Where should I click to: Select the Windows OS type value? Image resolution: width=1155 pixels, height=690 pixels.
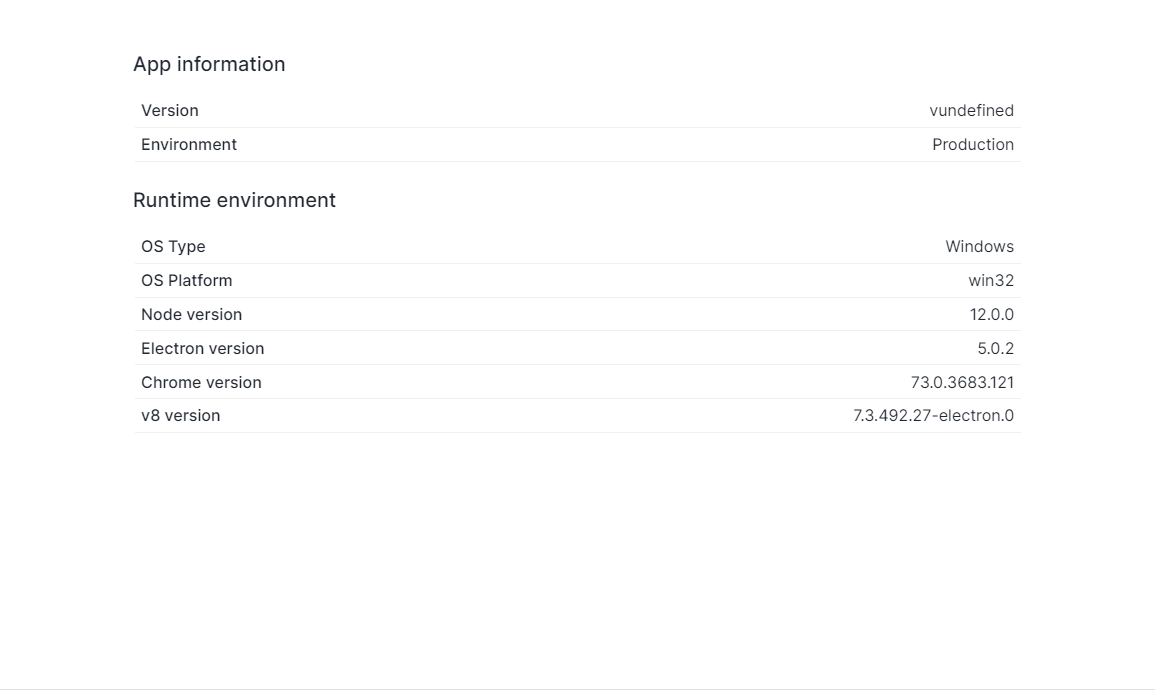pos(980,247)
